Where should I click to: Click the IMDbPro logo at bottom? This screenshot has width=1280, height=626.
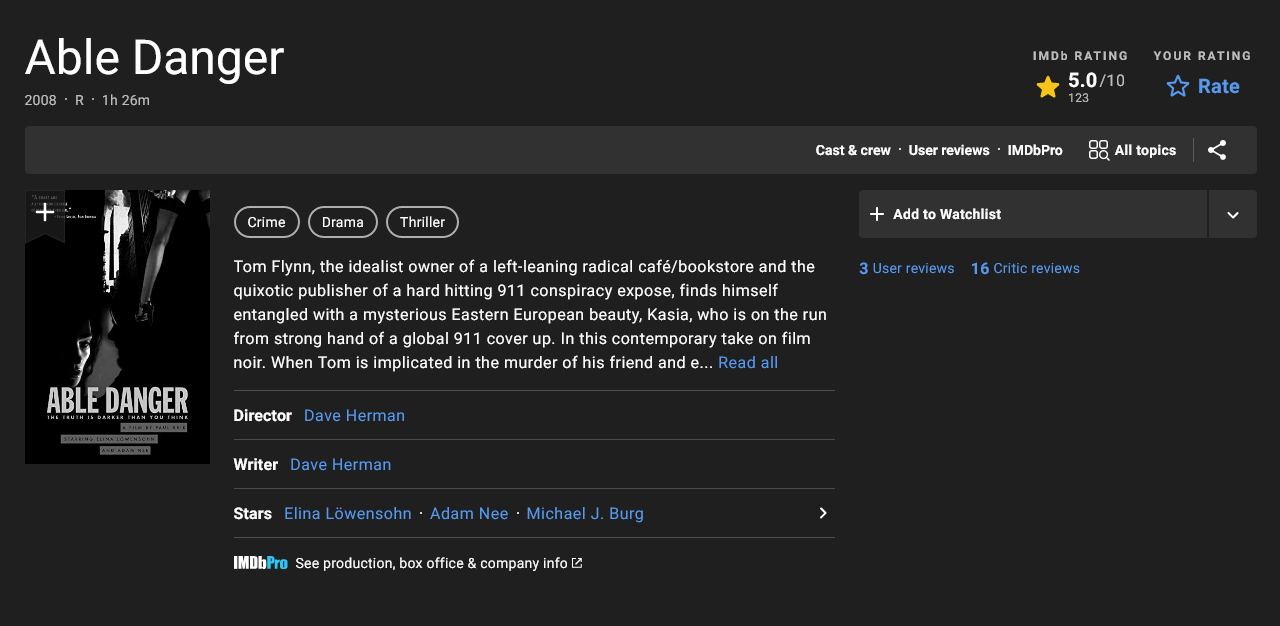(261, 563)
